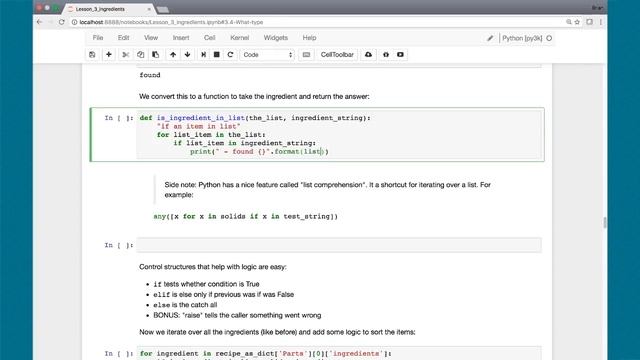This screenshot has height=360, width=640.
Task: Click 'Control structures that help with logic' text
Action: point(213,267)
